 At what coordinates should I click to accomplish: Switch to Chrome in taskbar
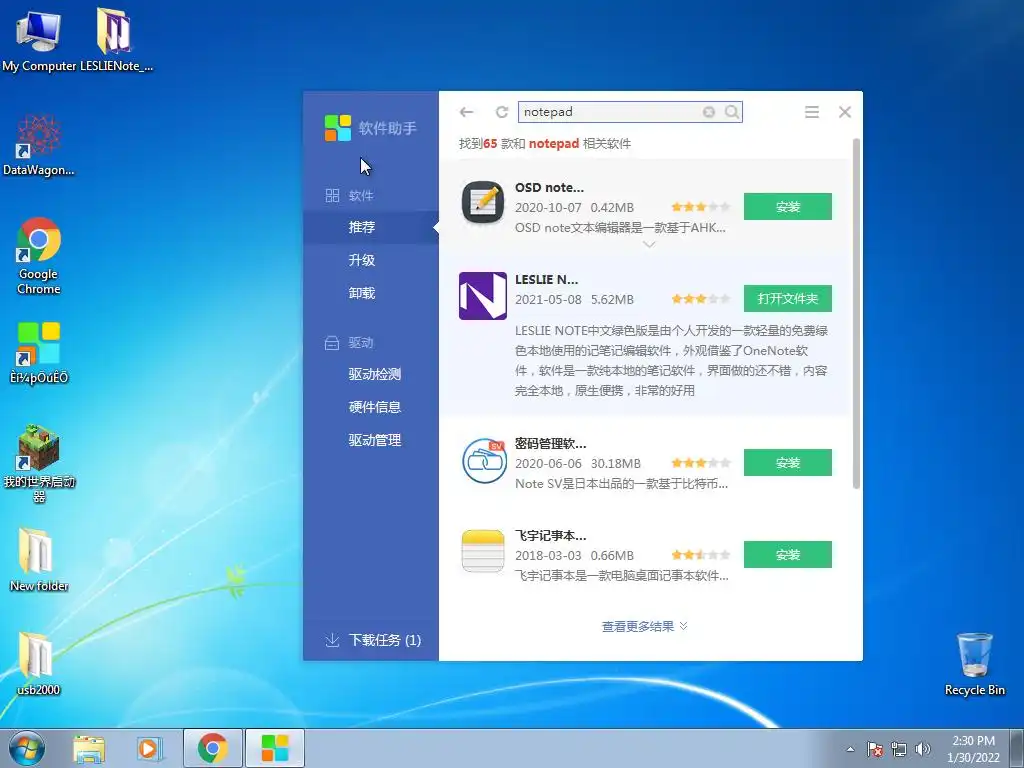click(212, 748)
